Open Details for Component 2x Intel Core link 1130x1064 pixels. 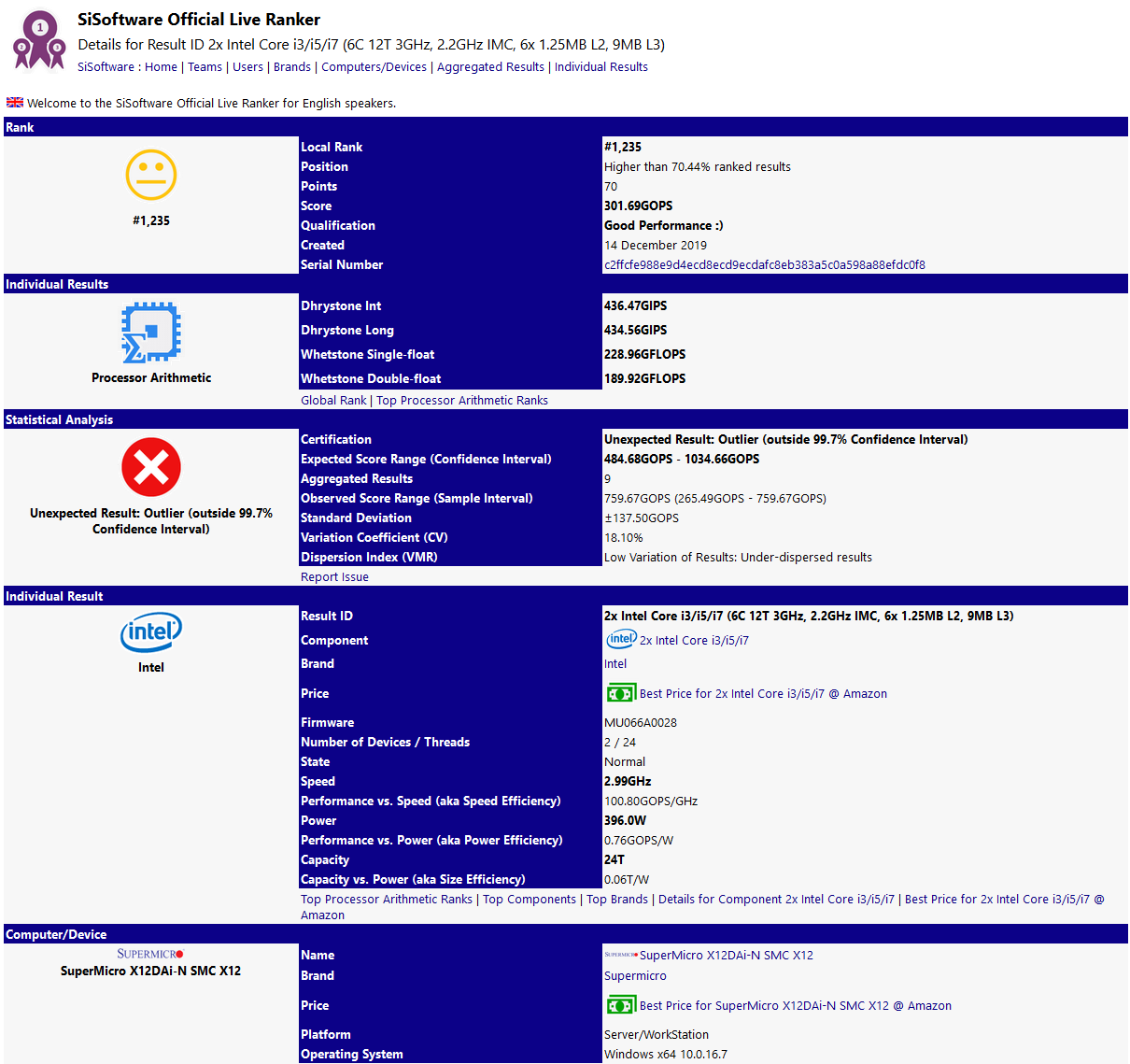(x=776, y=900)
